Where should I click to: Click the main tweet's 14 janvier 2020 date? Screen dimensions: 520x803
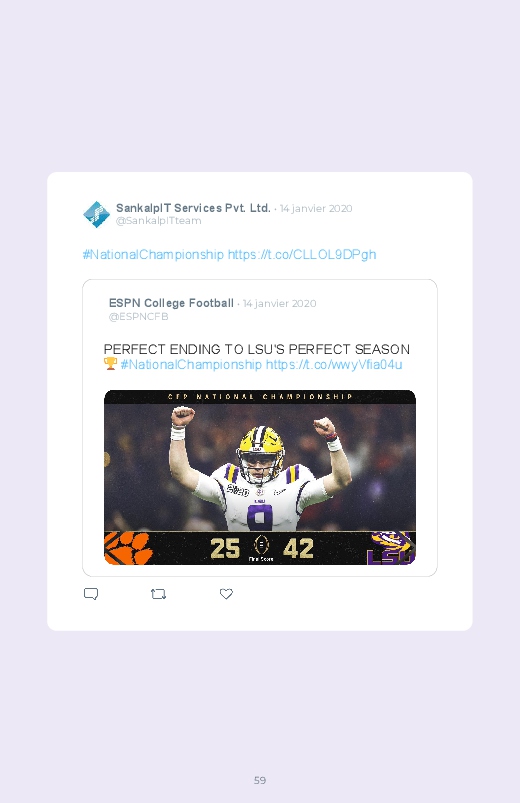(316, 208)
